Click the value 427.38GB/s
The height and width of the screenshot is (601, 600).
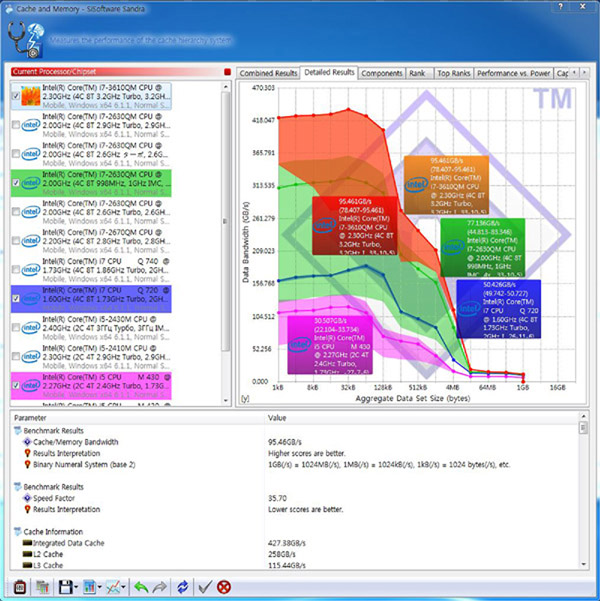point(286,543)
